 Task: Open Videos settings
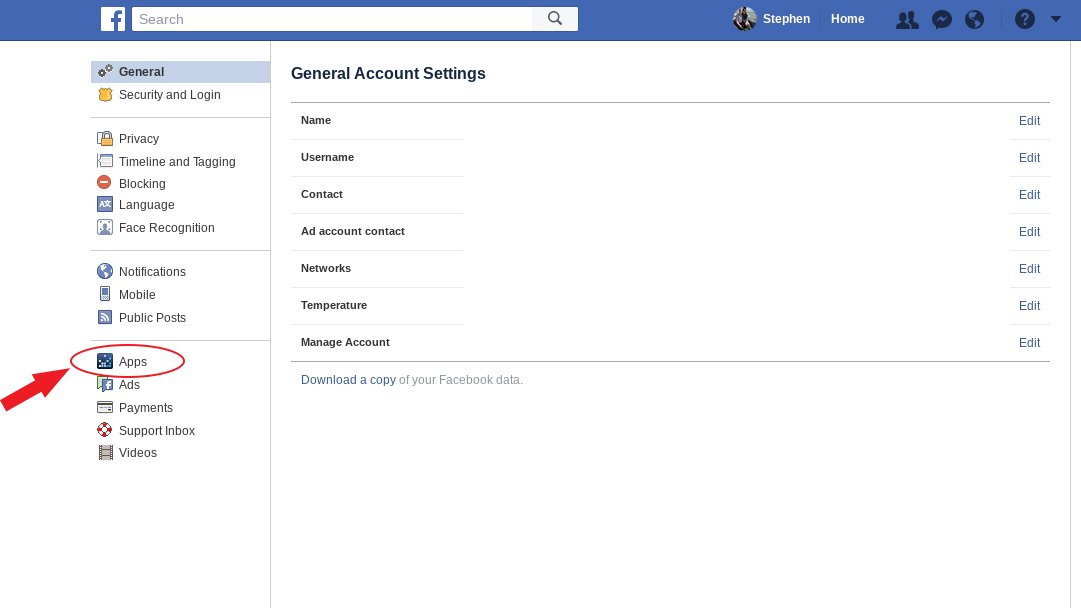point(138,453)
